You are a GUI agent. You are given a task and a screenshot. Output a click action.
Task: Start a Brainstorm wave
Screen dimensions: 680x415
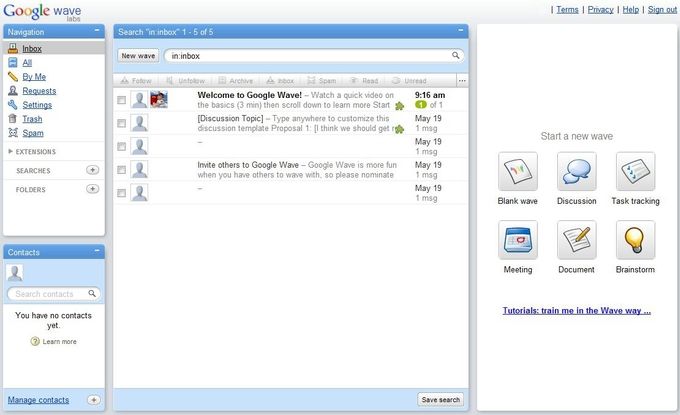pos(635,240)
